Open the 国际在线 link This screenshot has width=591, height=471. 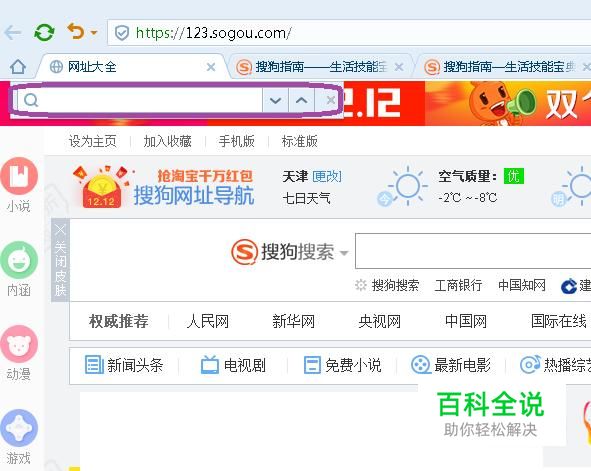point(559,321)
